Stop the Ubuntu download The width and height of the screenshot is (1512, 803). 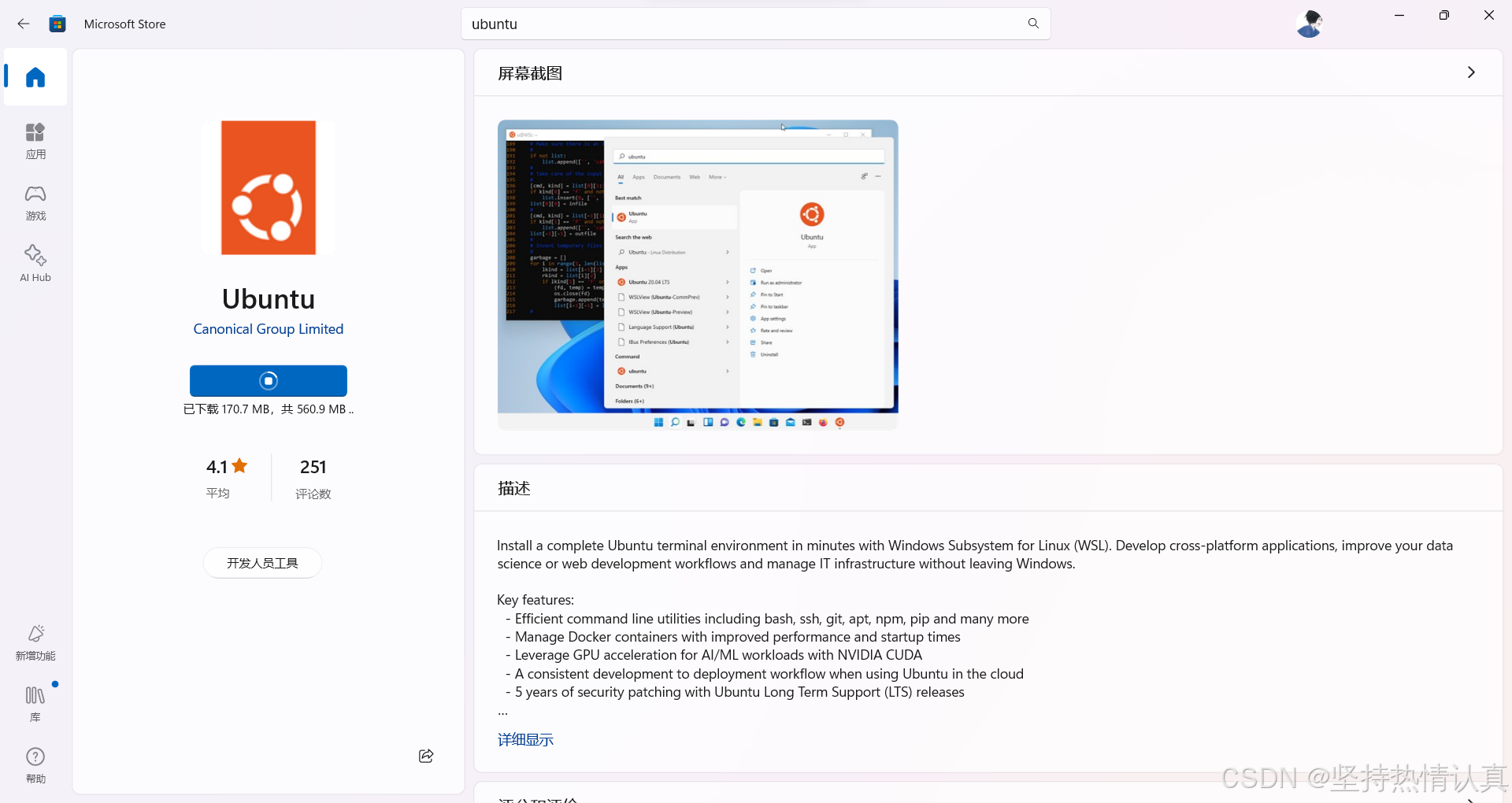(269, 381)
